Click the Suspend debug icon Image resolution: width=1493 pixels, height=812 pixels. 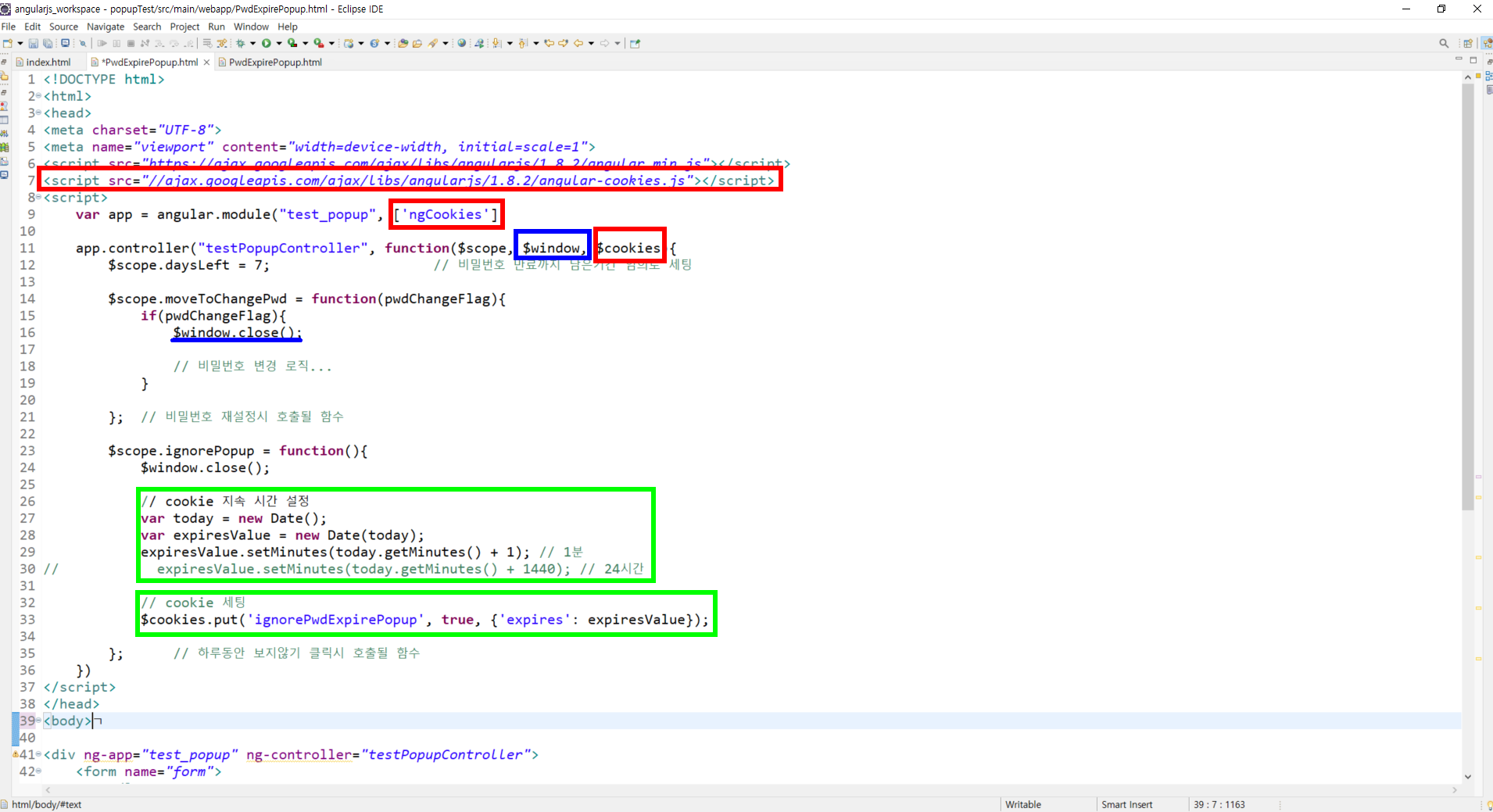pos(116,43)
